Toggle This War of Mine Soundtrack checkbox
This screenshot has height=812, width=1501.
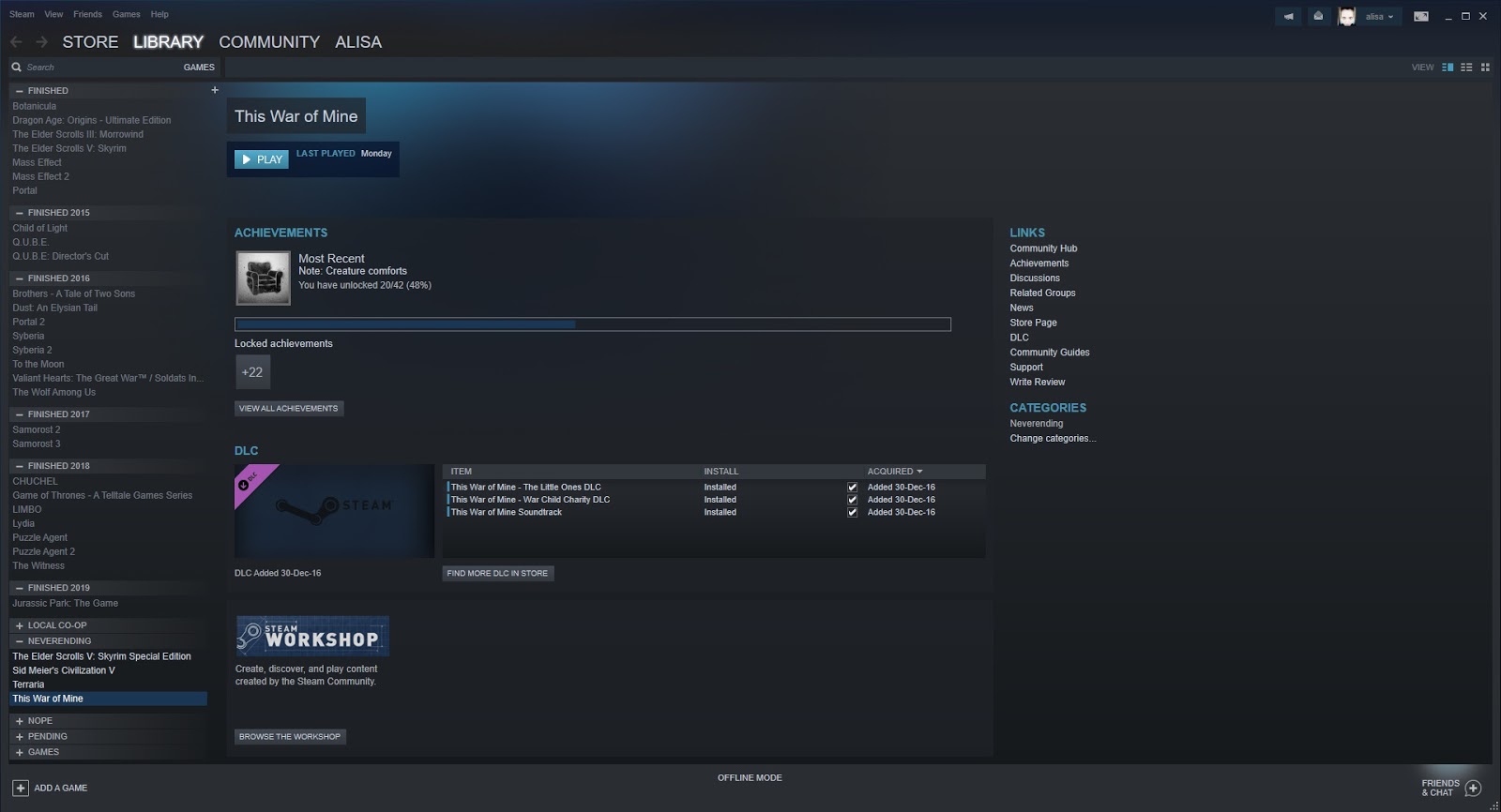(x=852, y=512)
